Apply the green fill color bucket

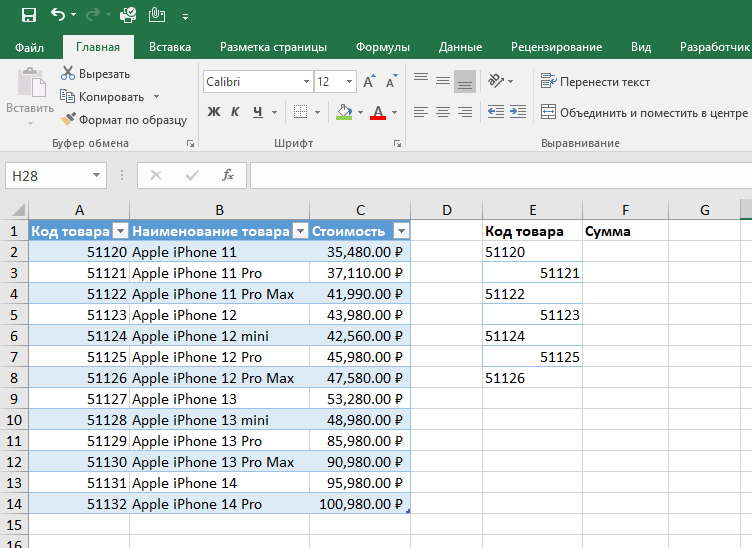click(x=344, y=112)
